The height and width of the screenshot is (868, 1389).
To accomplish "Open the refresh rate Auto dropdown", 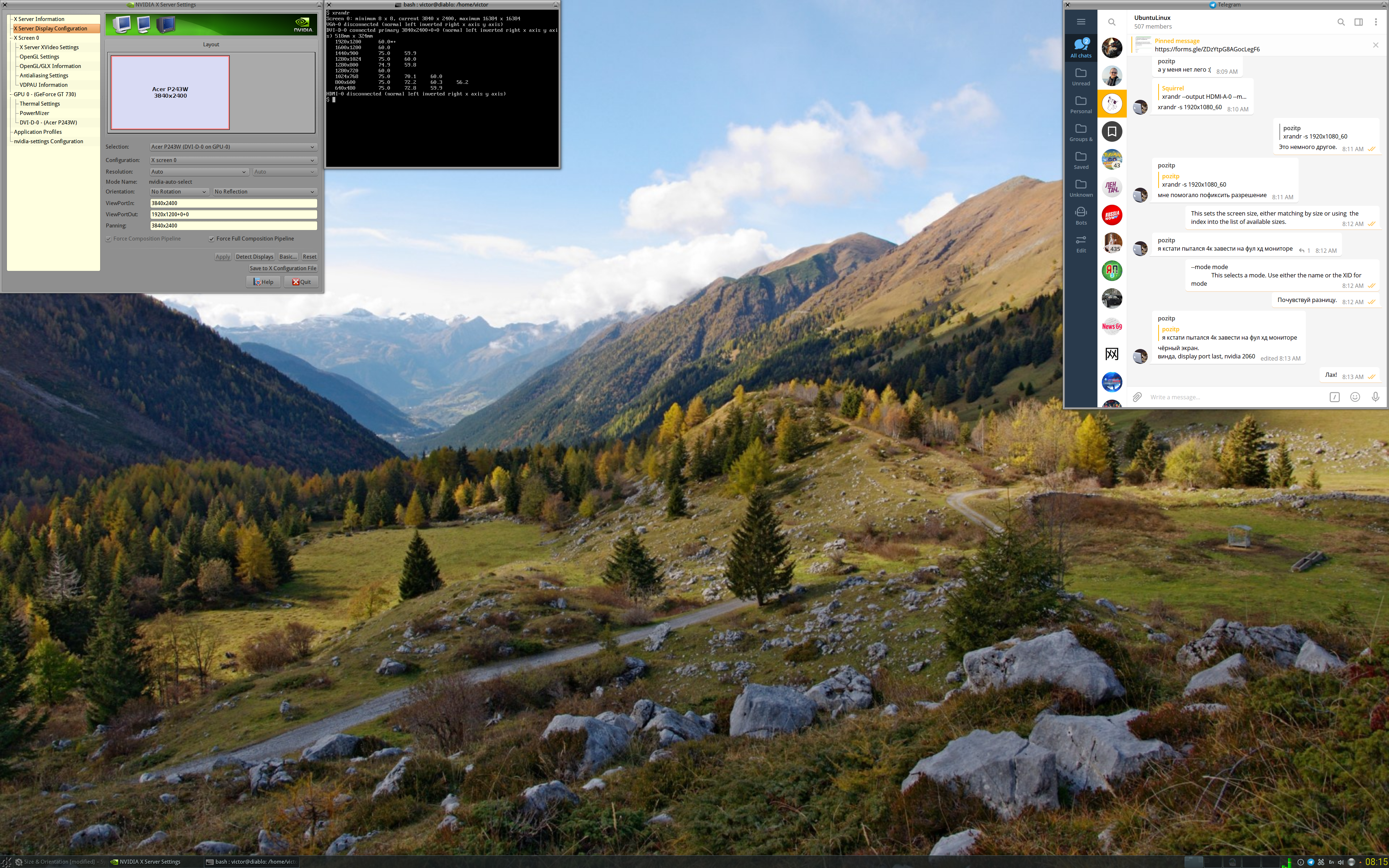I will (285, 172).
